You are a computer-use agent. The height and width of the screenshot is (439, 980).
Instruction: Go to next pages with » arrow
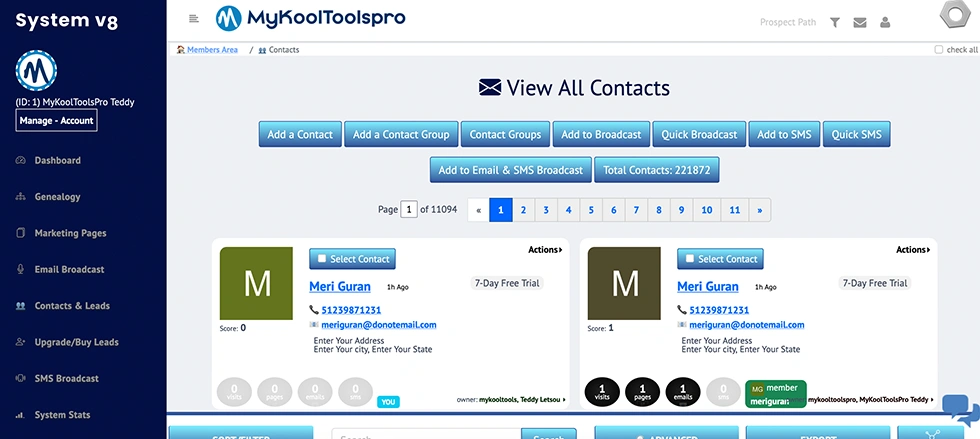[760, 210]
